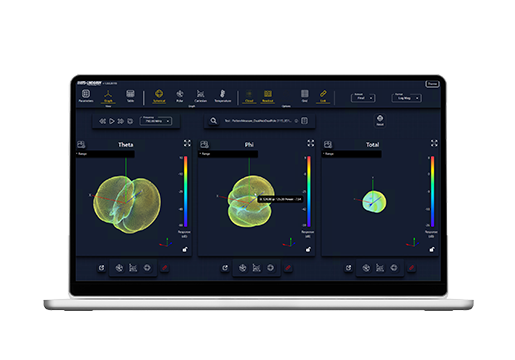This screenshot has height=360, width=515.
Task: Unlock the Theta plot lock icon
Action: 185,249
